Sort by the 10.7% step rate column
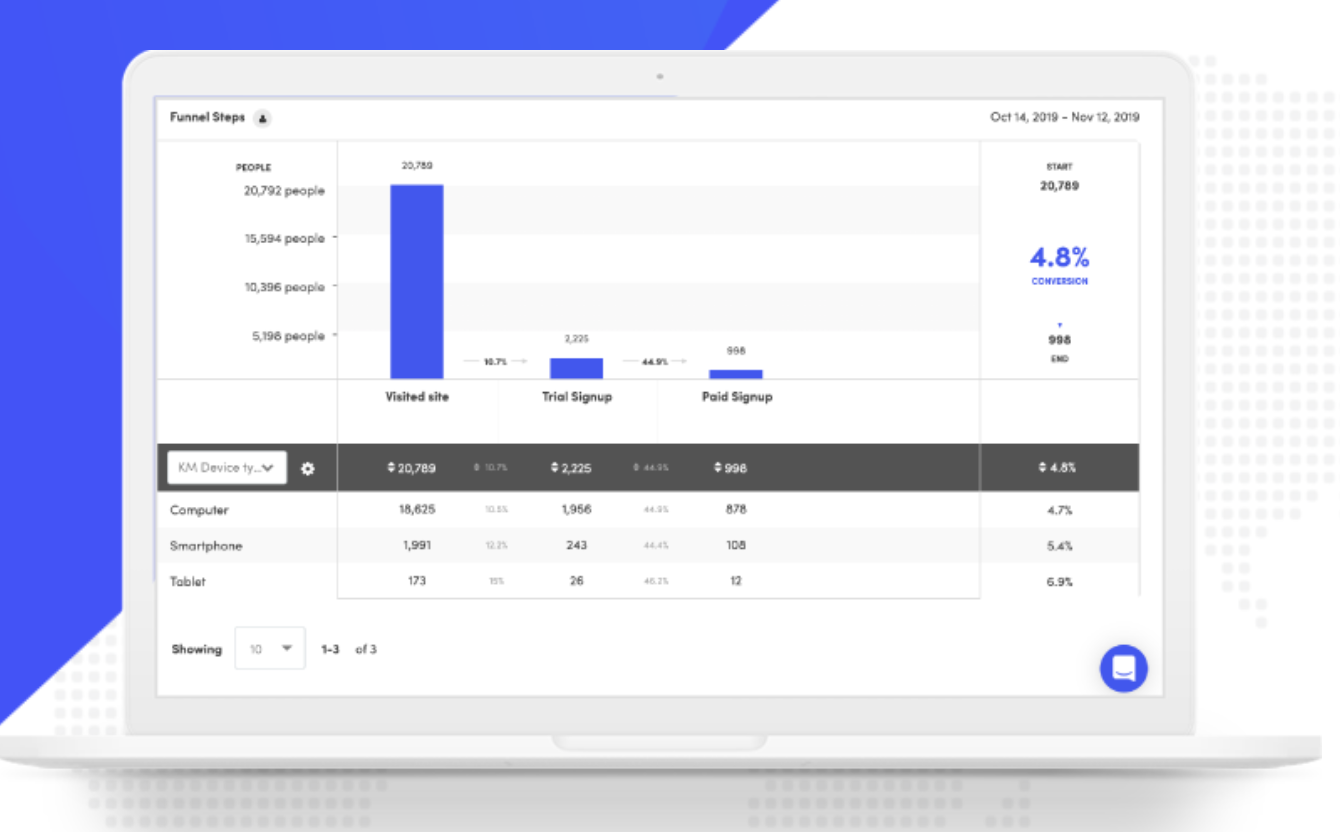The height and width of the screenshot is (832, 1340). (491, 468)
